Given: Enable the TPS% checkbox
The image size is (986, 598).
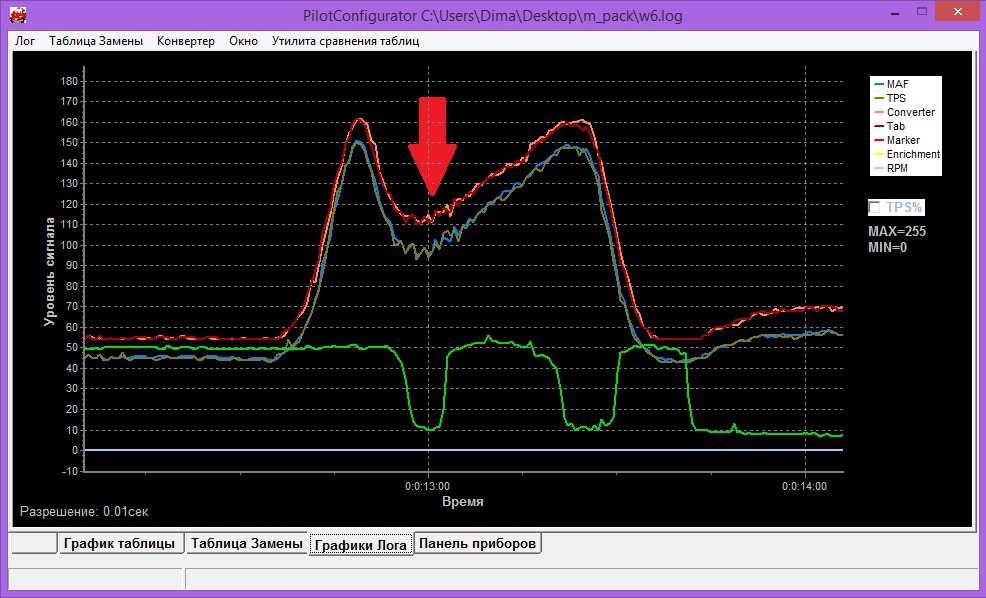Looking at the screenshot, I should (x=875, y=208).
